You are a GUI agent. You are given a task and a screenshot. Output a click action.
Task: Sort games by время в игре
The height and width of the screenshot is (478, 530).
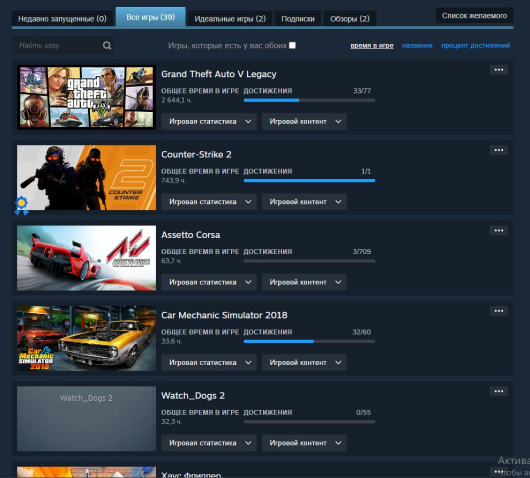[372, 45]
